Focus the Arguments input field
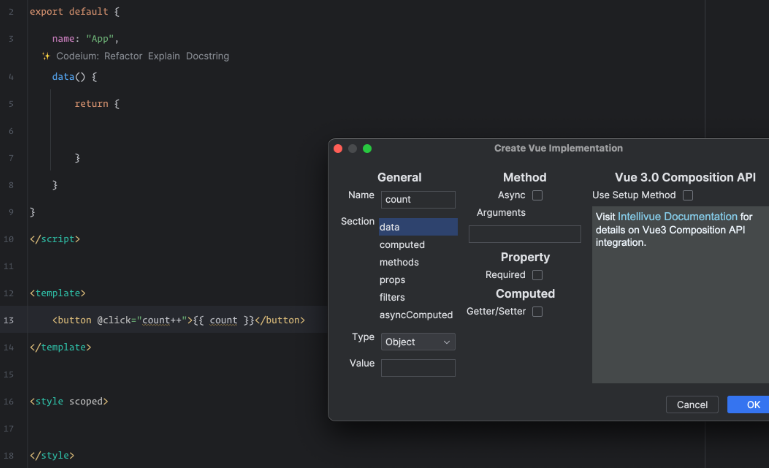Screen dimensions: 769x468 (524, 234)
